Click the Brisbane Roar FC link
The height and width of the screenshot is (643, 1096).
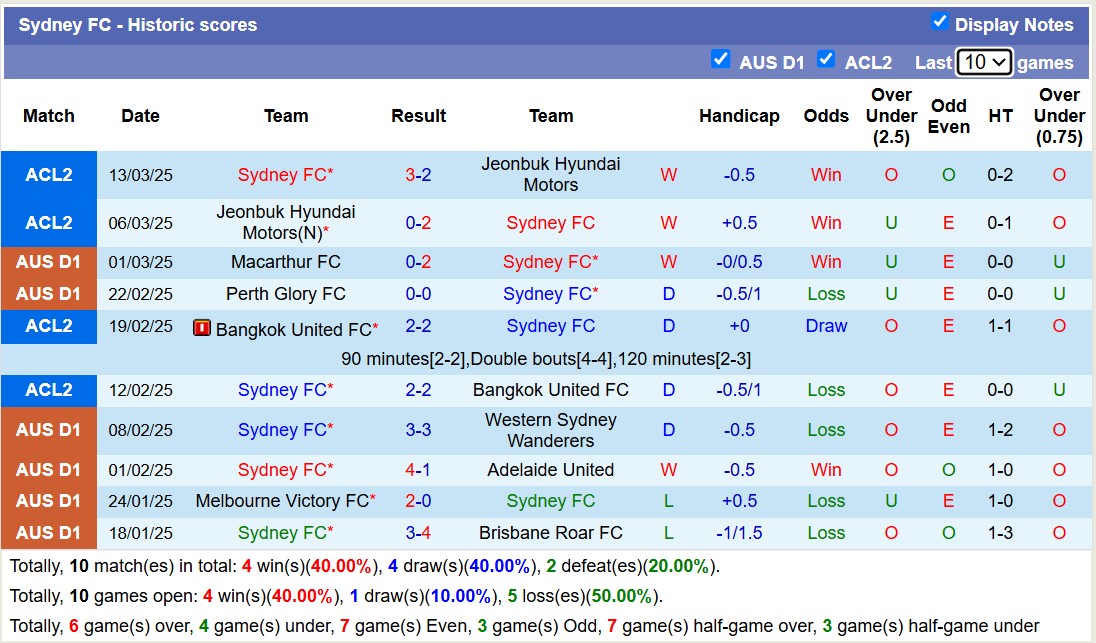pyautogui.click(x=551, y=533)
